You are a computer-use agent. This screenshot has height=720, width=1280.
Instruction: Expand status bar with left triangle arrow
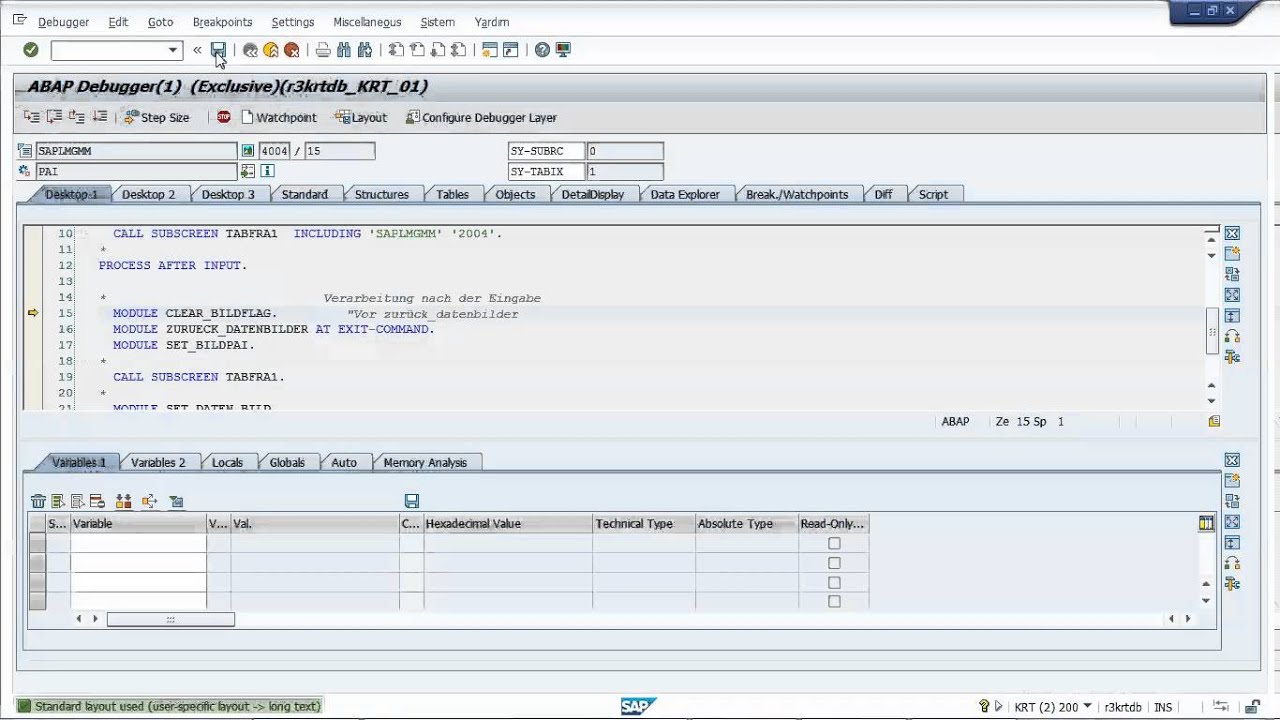click(x=998, y=706)
